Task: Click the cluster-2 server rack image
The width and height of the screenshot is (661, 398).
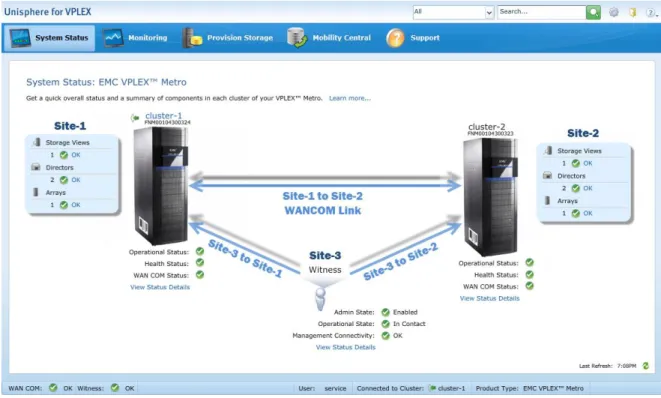Action: (x=490, y=197)
